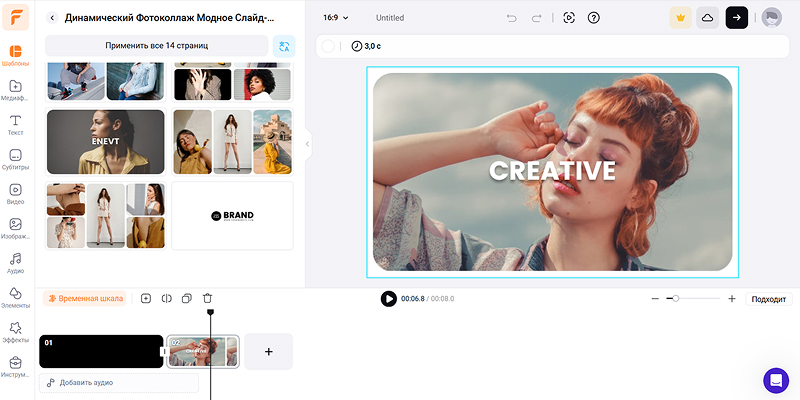This screenshot has width=800, height=400.
Task: Click the translate template icon
Action: tap(284, 46)
